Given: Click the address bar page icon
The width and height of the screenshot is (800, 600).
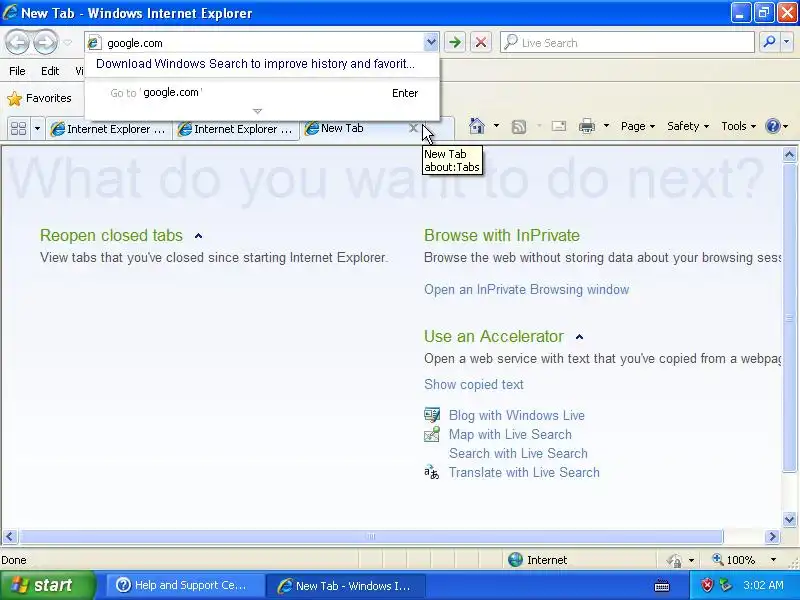Looking at the screenshot, I should [x=93, y=43].
